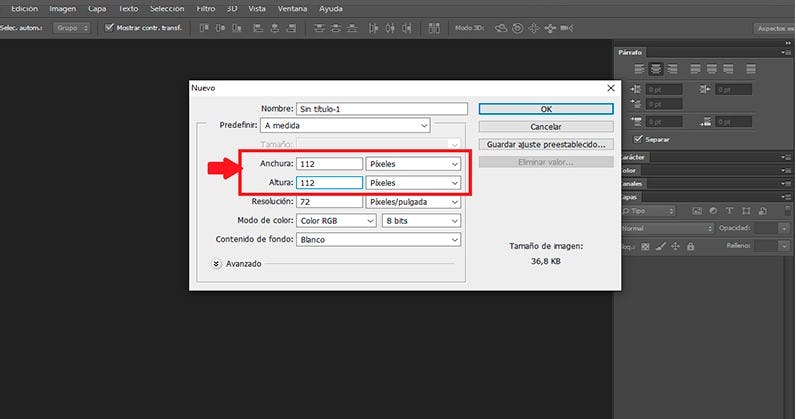Click the lock all icon in Capas

pyautogui.click(x=692, y=245)
